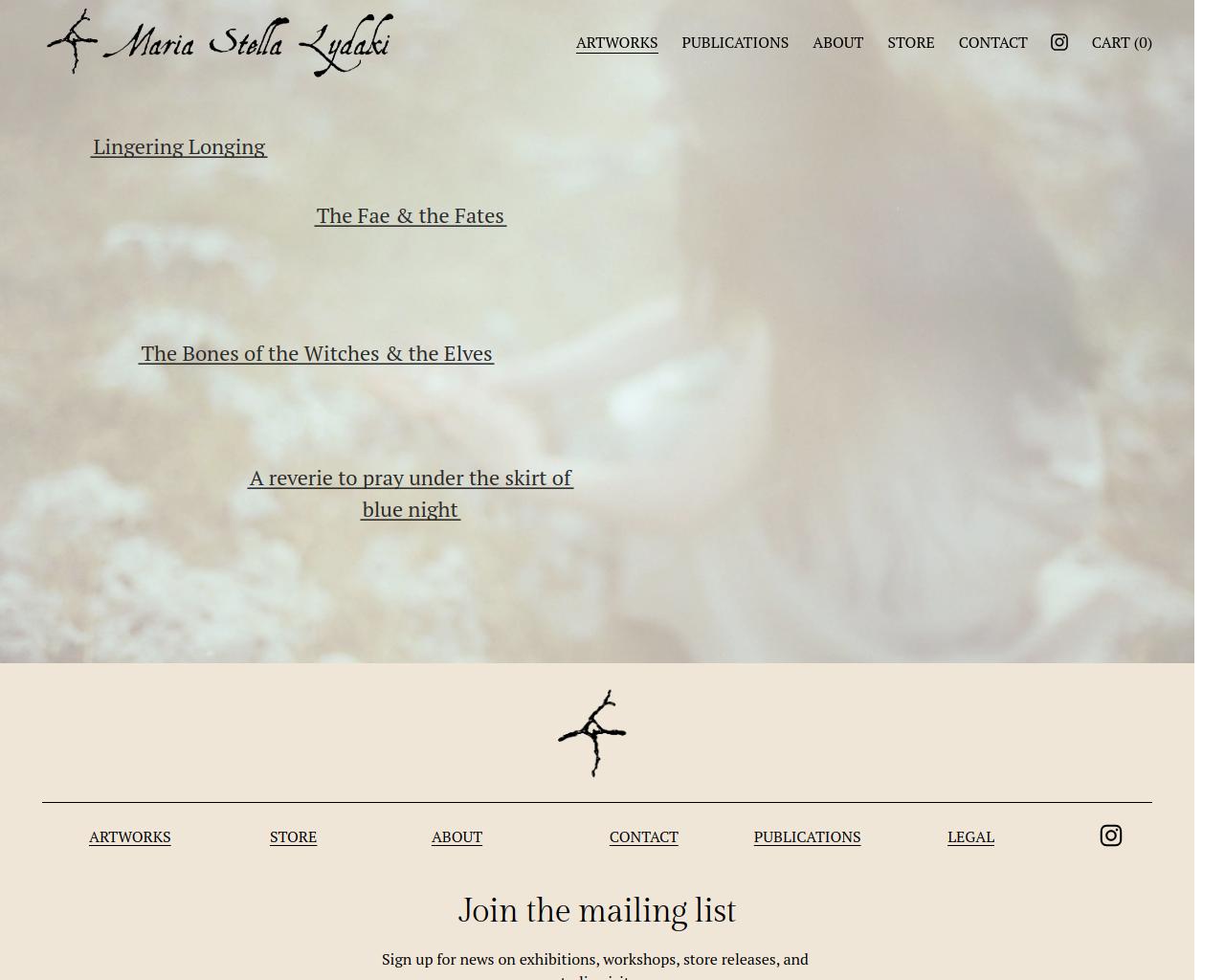Open the Legal page from footer
Viewport: 1225px width, 980px height.
970,836
